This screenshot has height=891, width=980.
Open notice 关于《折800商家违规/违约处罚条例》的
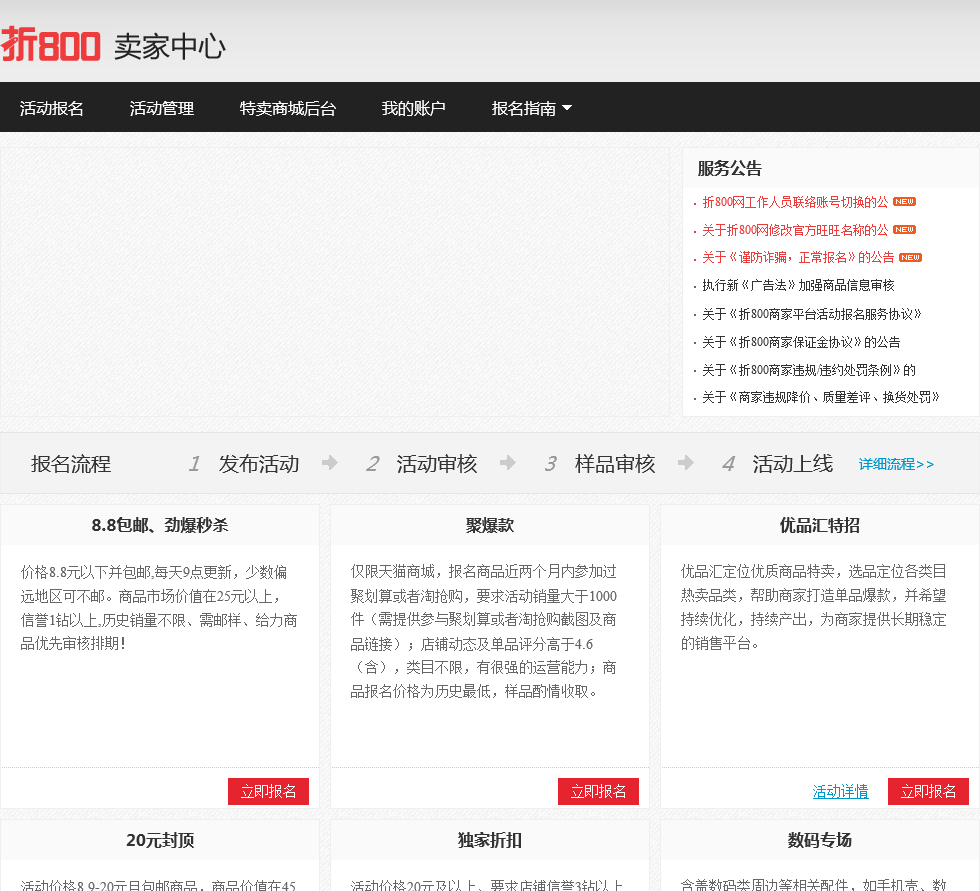[809, 370]
